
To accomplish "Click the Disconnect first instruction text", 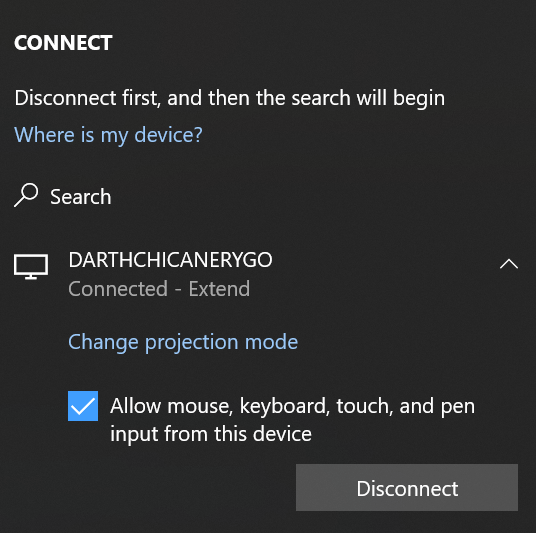I will [230, 98].
